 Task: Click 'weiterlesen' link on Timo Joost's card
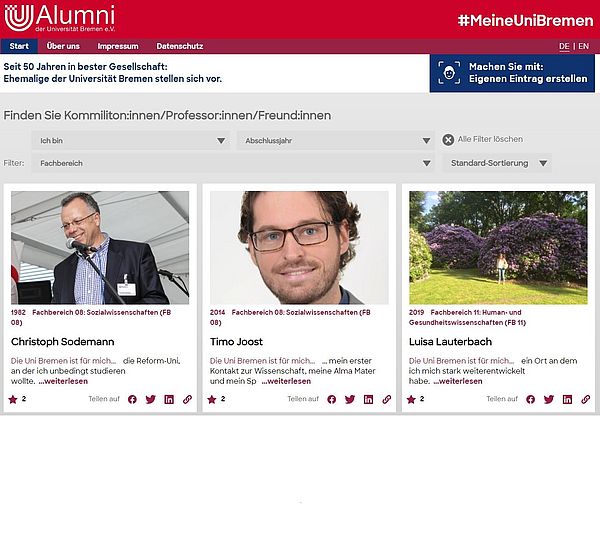click(287, 381)
